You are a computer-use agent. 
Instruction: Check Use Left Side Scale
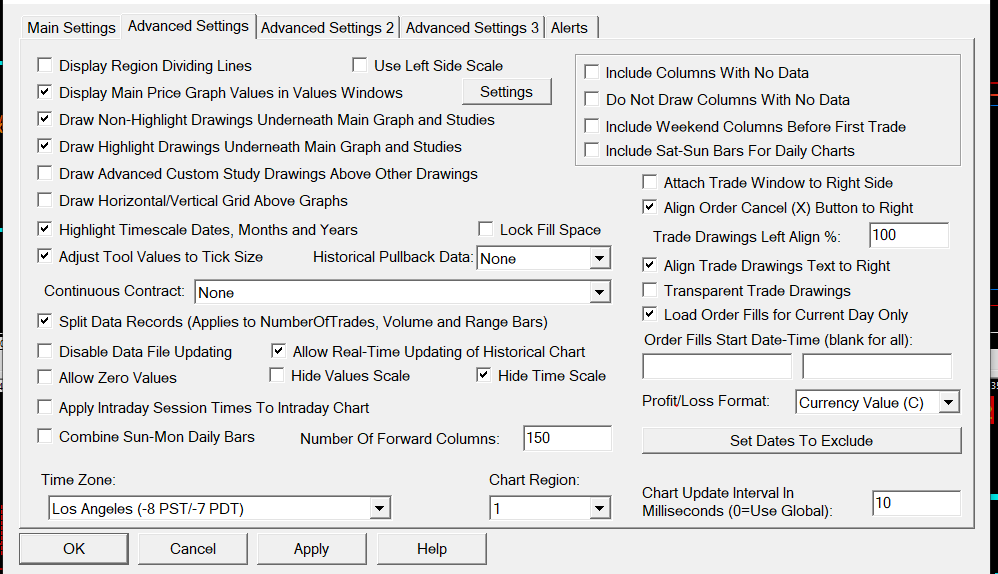pyautogui.click(x=360, y=66)
